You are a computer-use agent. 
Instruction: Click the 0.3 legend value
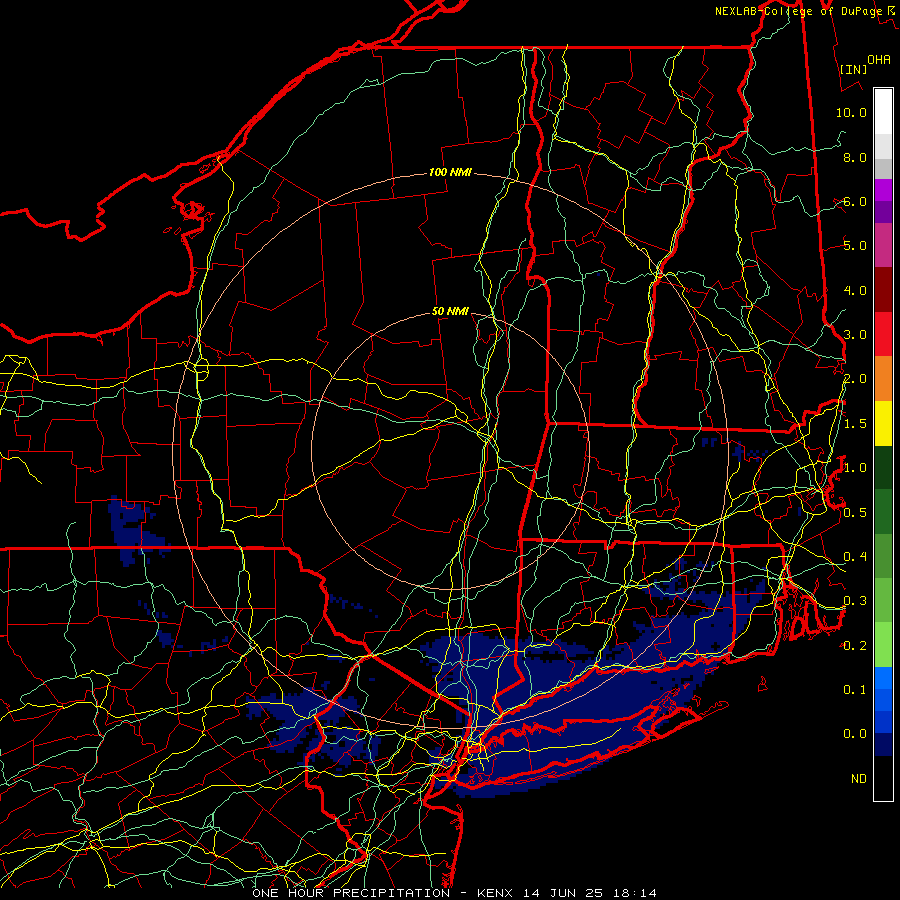click(x=855, y=601)
